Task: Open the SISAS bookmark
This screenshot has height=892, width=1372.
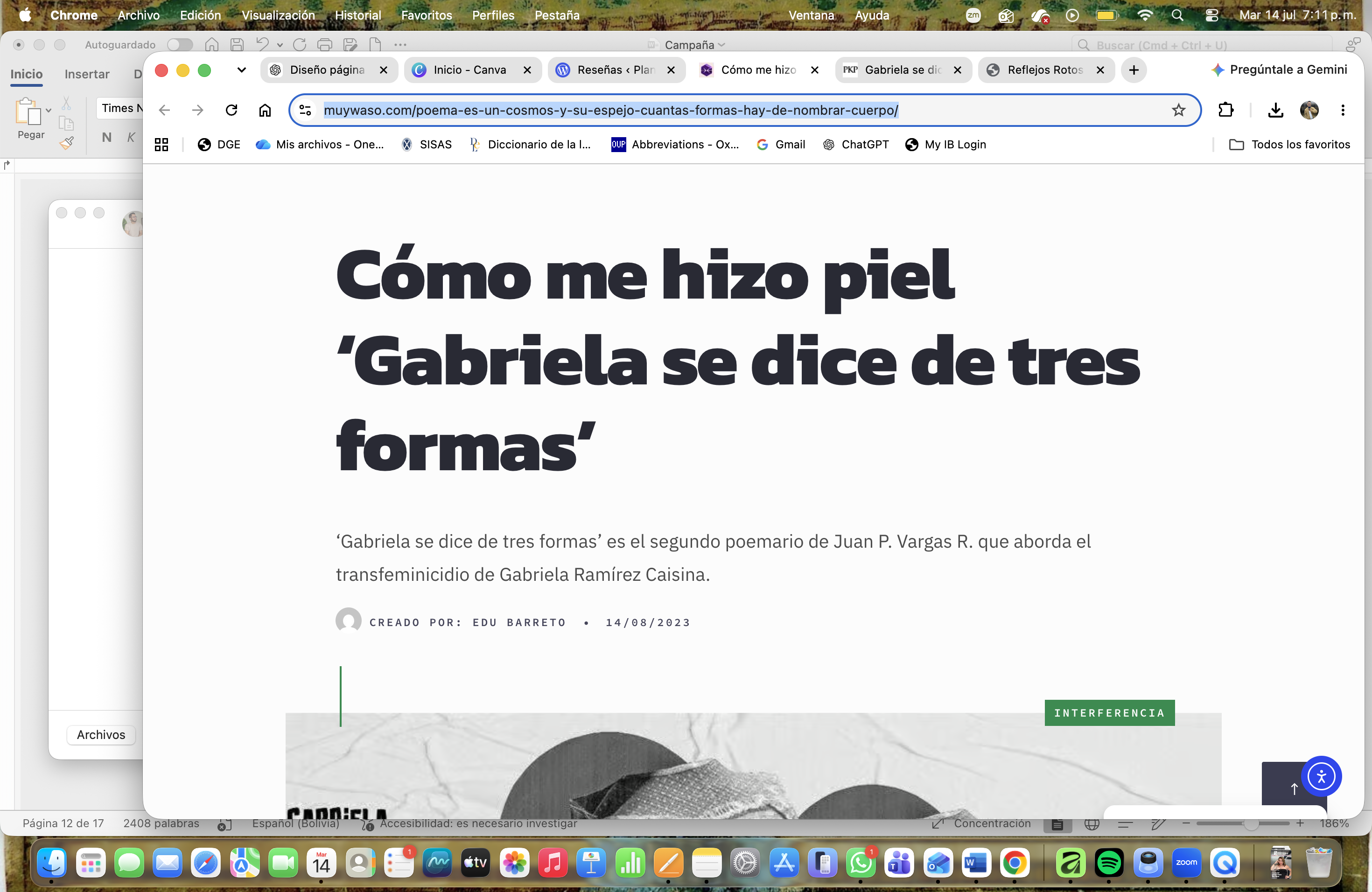Action: click(427, 145)
